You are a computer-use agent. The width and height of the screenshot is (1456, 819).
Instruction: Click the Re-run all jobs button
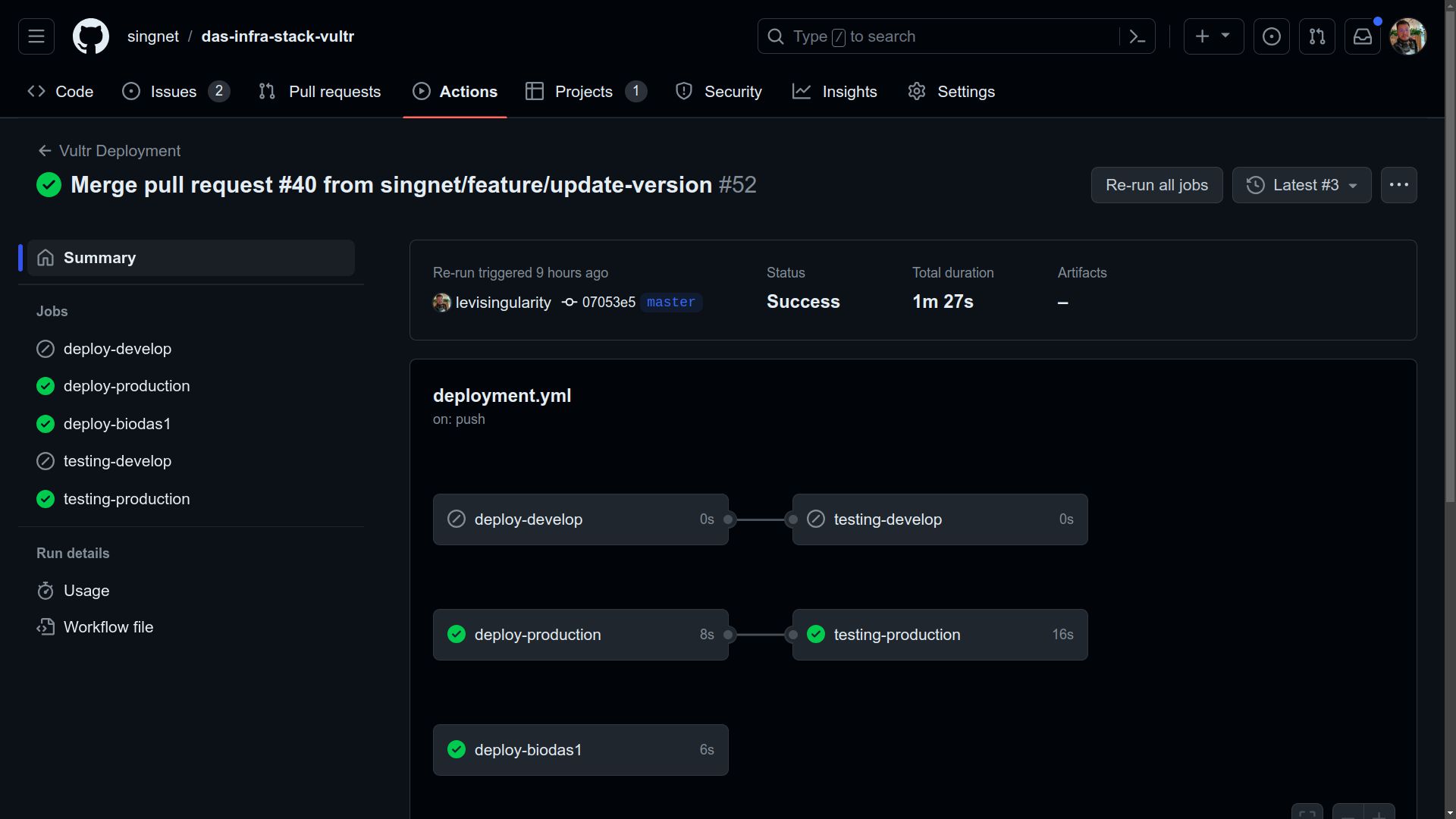1156,185
